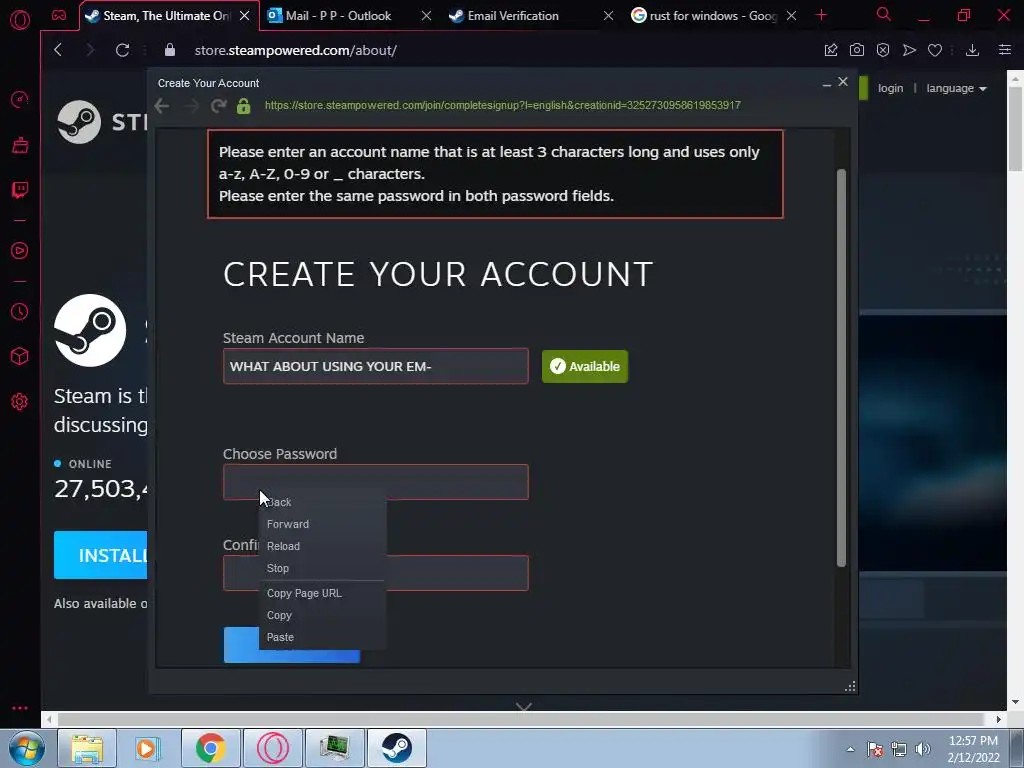Click the Steam Account Name field
The image size is (1024, 768).
(376, 366)
